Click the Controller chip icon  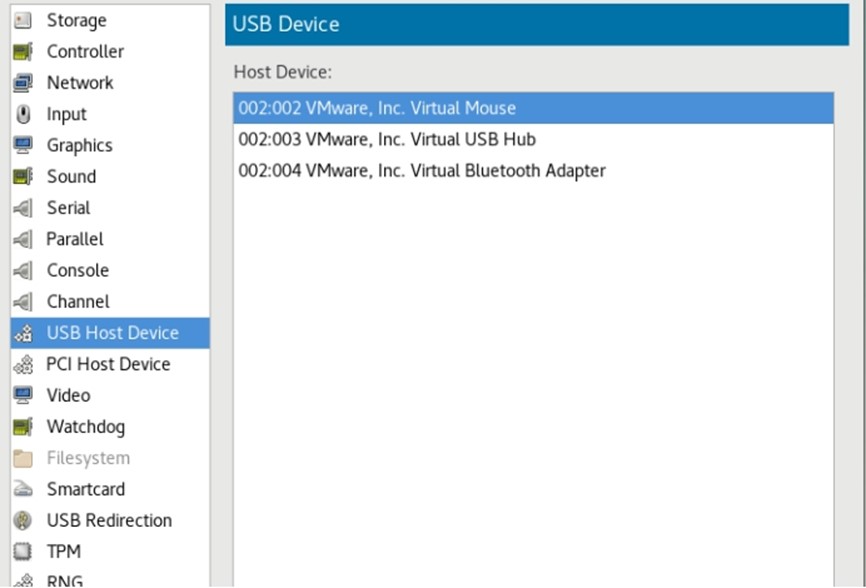[x=23, y=52]
